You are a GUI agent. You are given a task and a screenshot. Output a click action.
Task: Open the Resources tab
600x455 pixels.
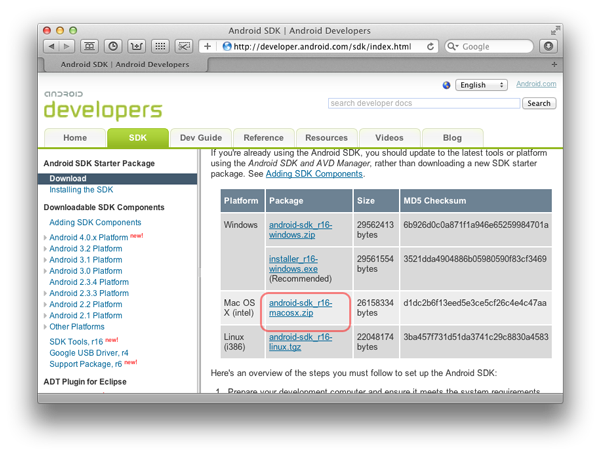click(x=326, y=138)
